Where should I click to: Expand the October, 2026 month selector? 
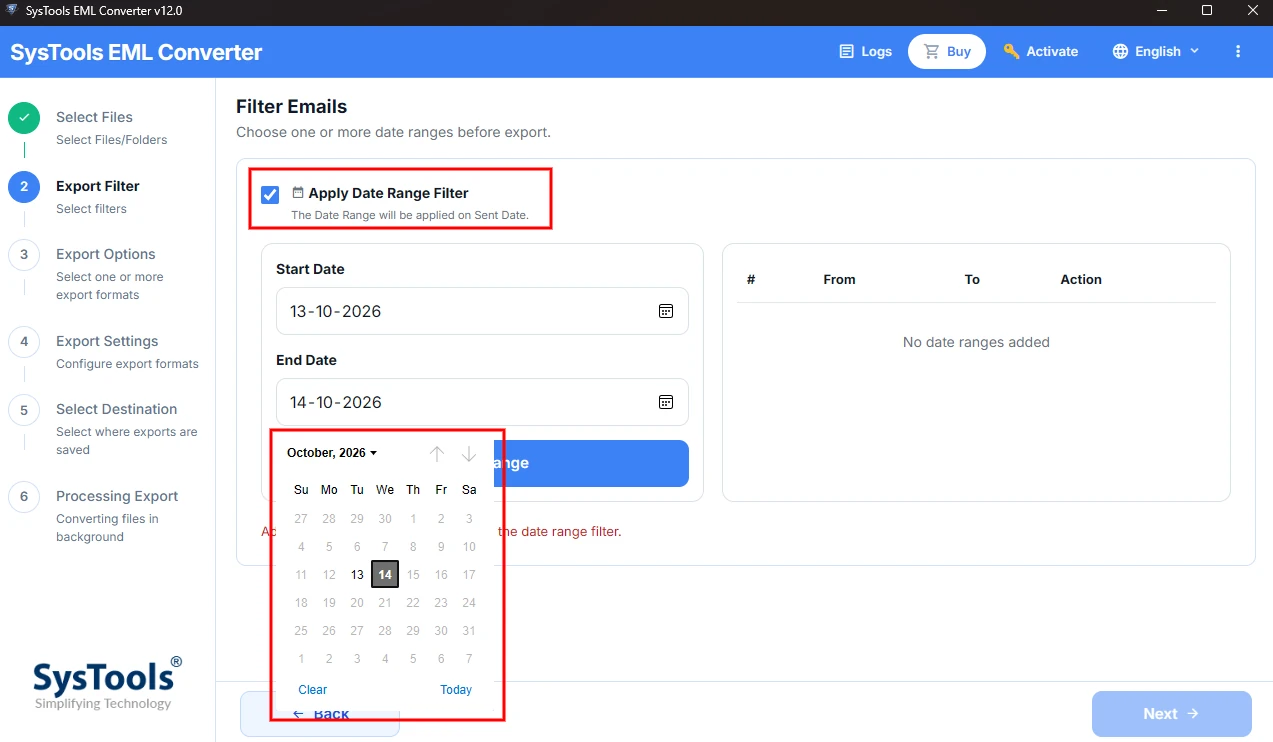click(x=332, y=453)
